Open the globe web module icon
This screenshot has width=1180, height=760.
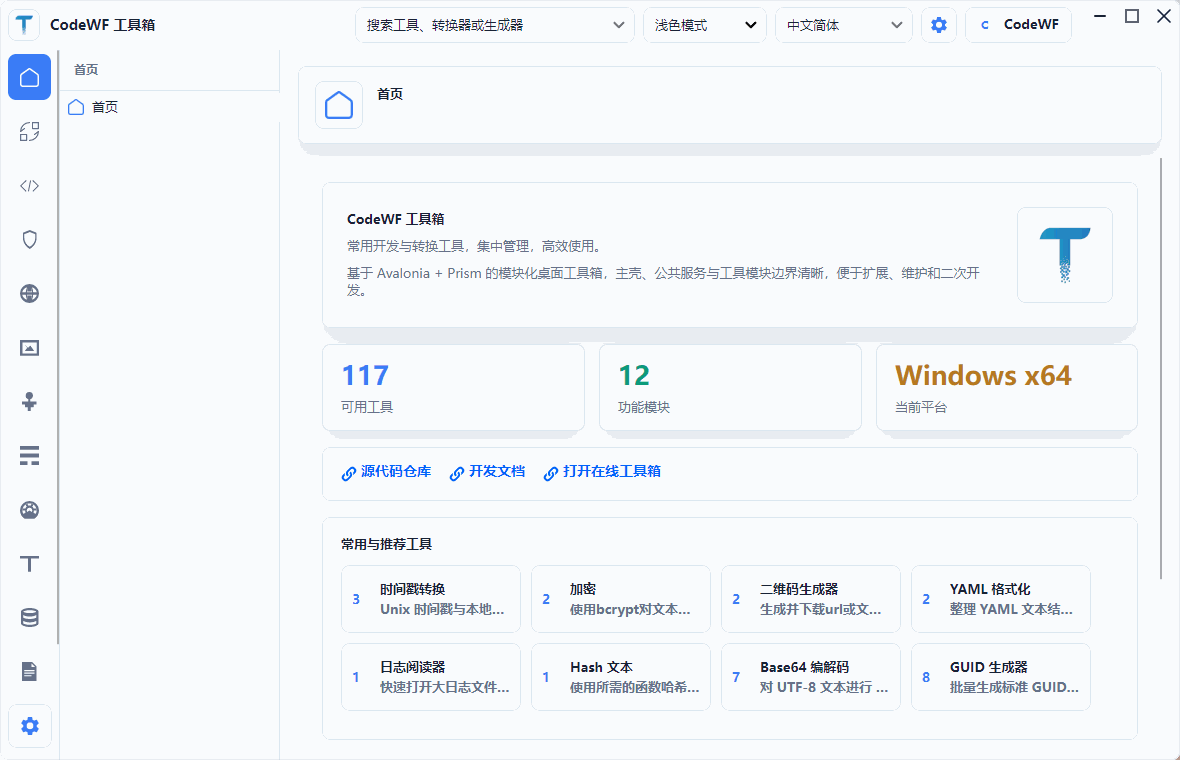[29, 293]
